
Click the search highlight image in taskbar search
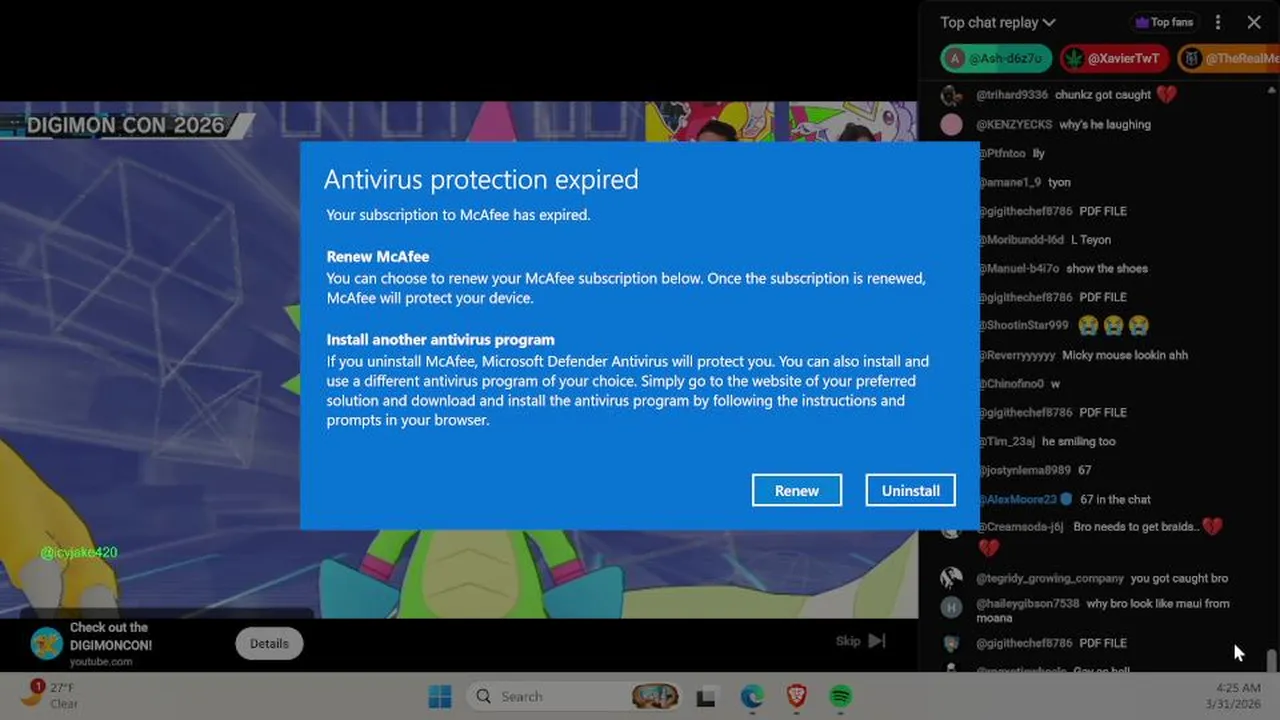[x=655, y=696]
